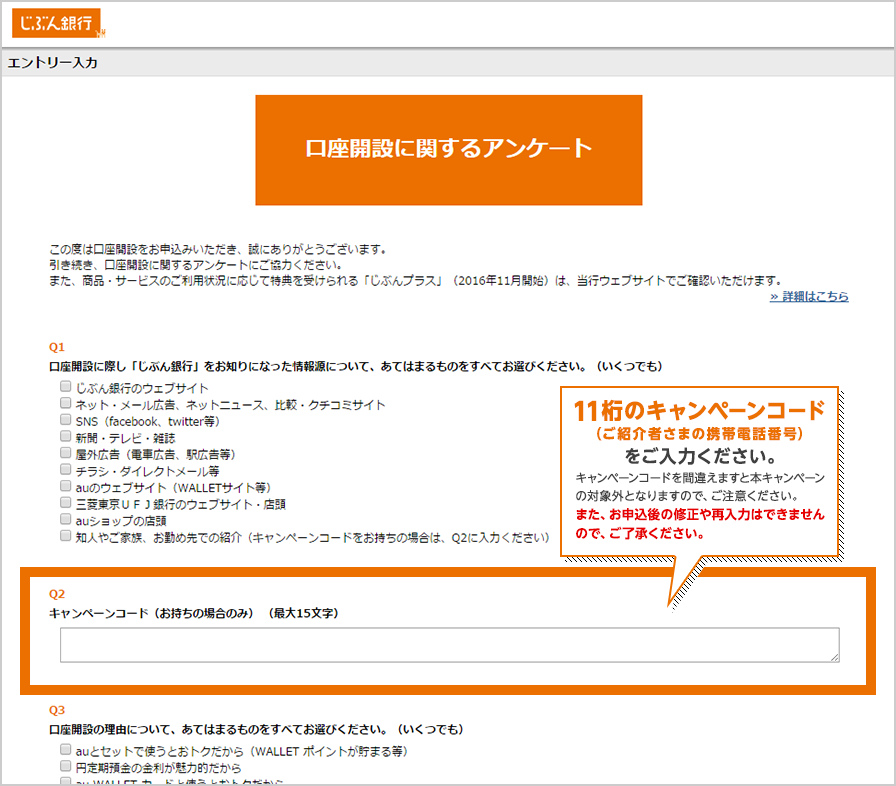
Task: Check auとセットで使うとおトクだから in Q3
Action: tap(66, 750)
